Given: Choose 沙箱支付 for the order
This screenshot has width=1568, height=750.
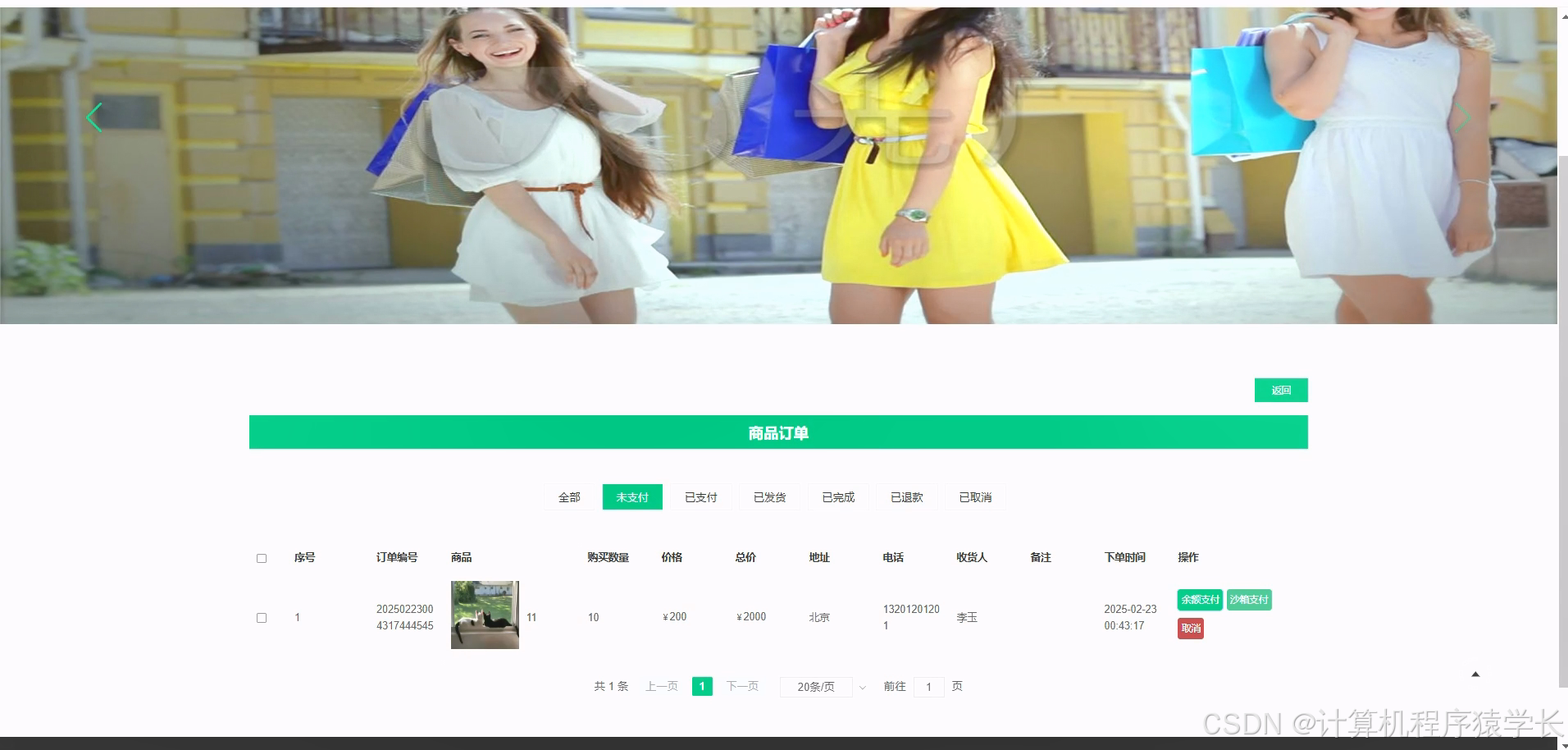Looking at the screenshot, I should (x=1249, y=600).
